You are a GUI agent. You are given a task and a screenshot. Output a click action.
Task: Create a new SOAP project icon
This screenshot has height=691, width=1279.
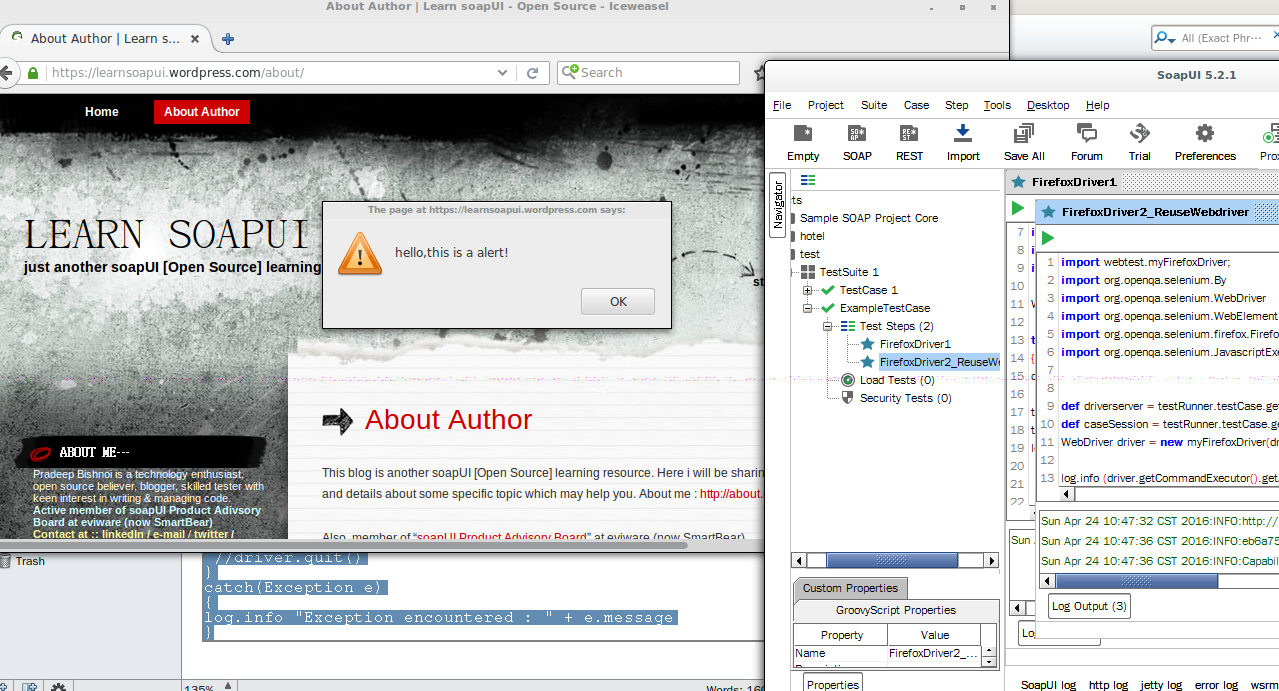tap(856, 134)
